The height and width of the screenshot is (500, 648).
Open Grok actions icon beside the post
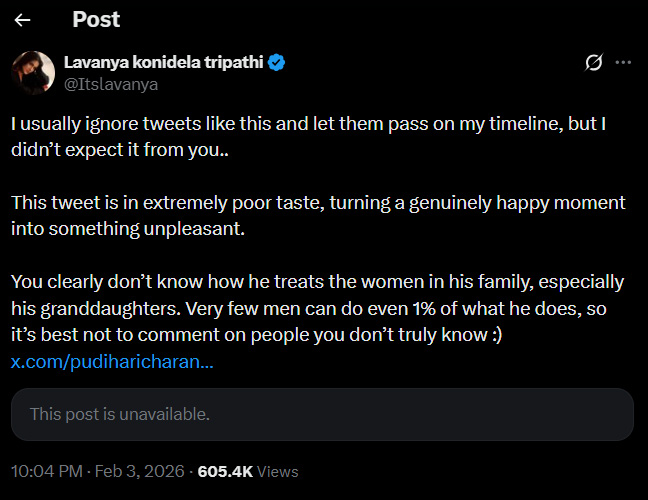[x=593, y=63]
